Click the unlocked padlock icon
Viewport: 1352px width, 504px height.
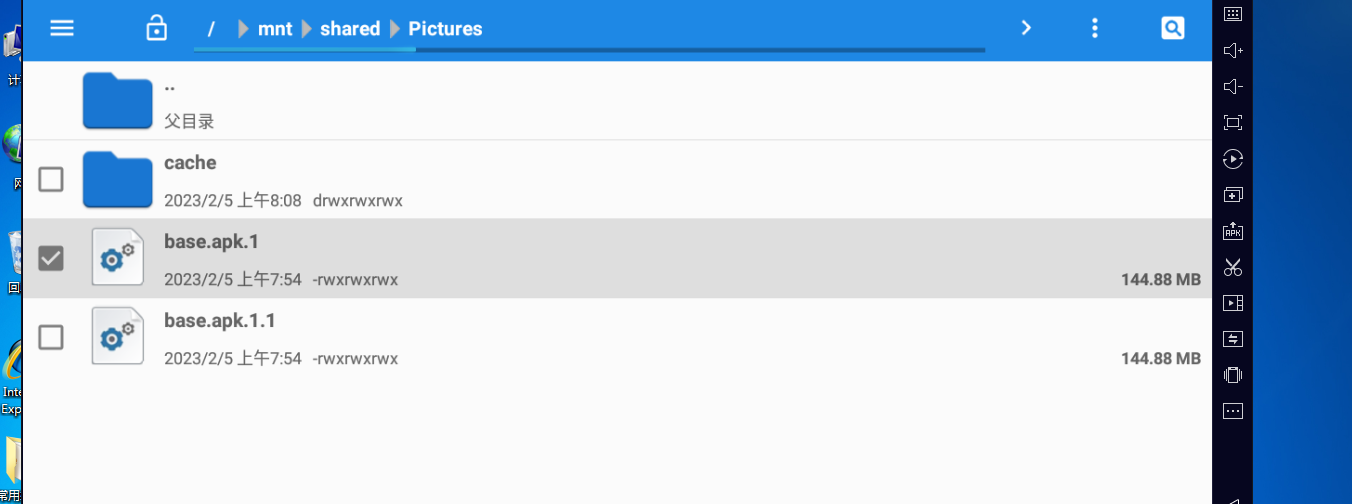click(156, 28)
